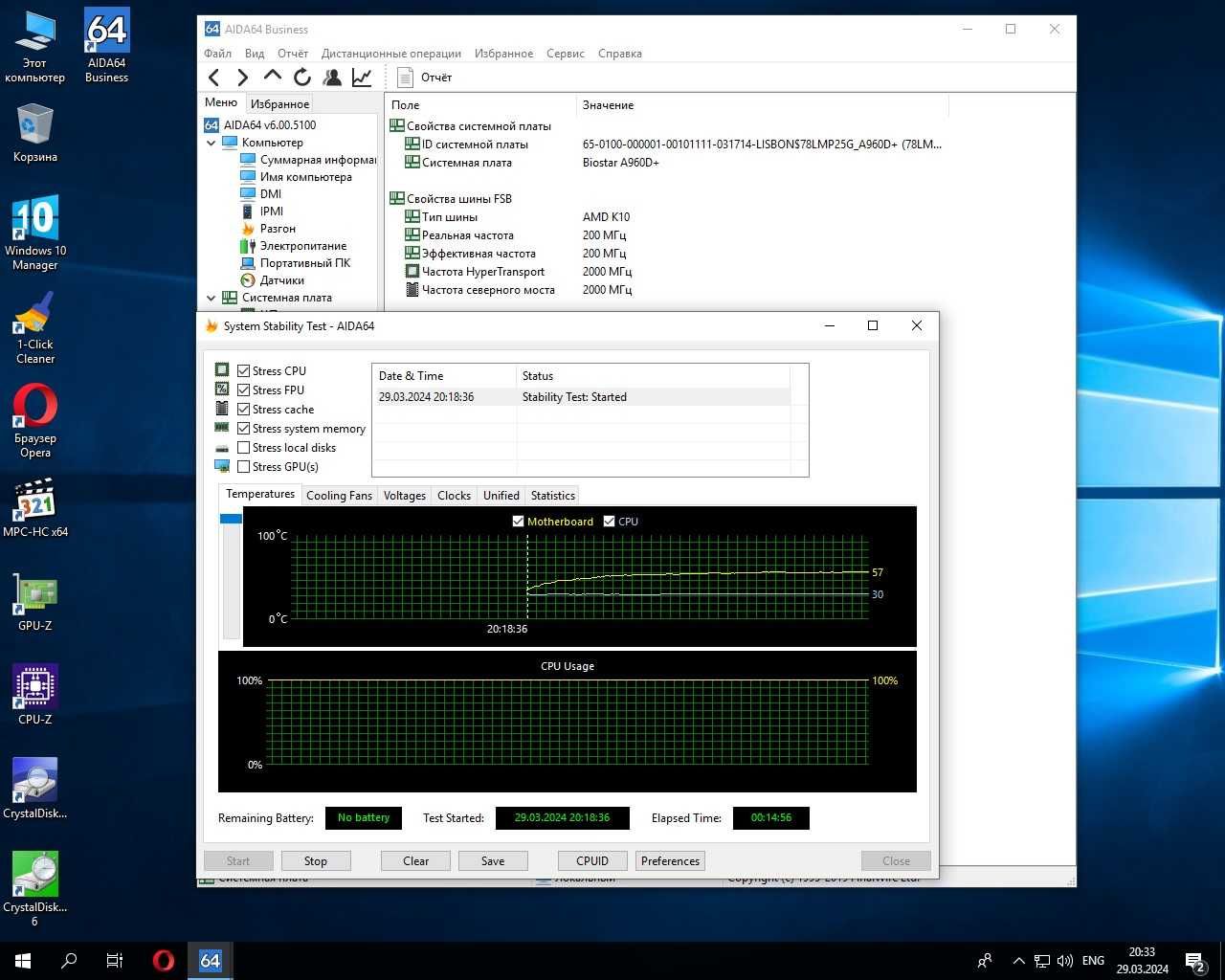Screen dimensions: 1225x980
Task: Click AIDA64 taskbar button
Action: 210,961
